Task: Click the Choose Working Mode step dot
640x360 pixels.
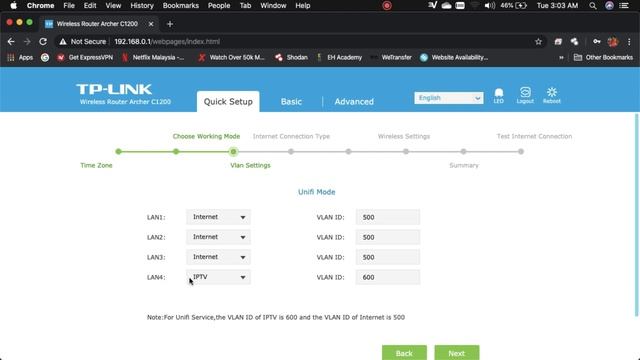Action: pos(176,151)
